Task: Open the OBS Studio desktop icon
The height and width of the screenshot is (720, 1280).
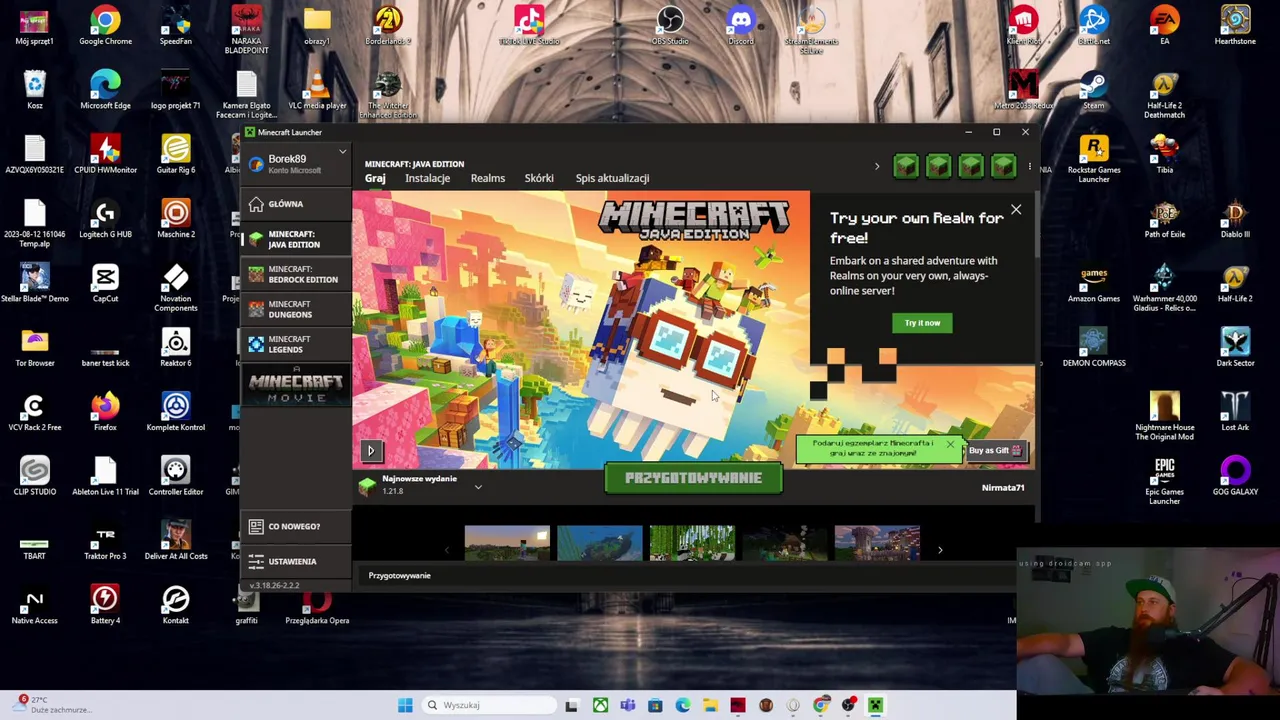Action: pyautogui.click(x=670, y=26)
